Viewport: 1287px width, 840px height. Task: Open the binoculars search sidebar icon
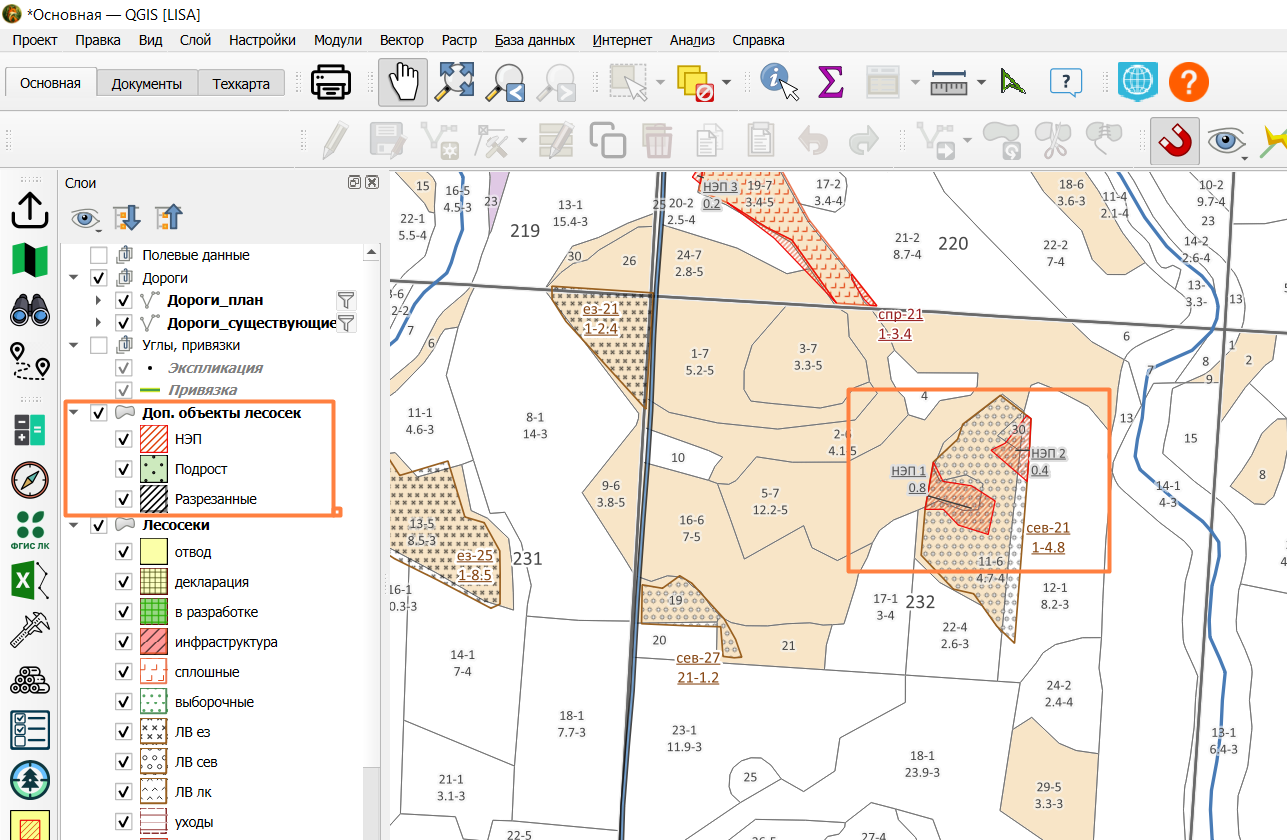tap(30, 312)
